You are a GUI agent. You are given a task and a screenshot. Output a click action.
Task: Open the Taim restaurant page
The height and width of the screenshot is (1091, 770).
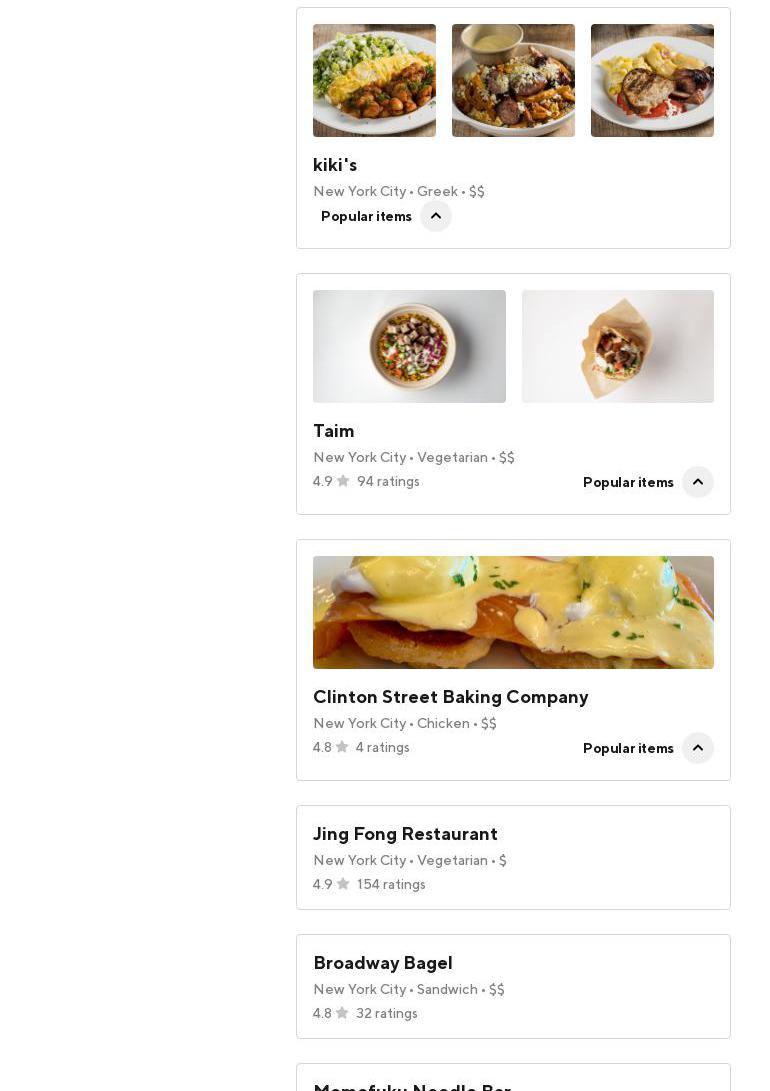pos(334,431)
